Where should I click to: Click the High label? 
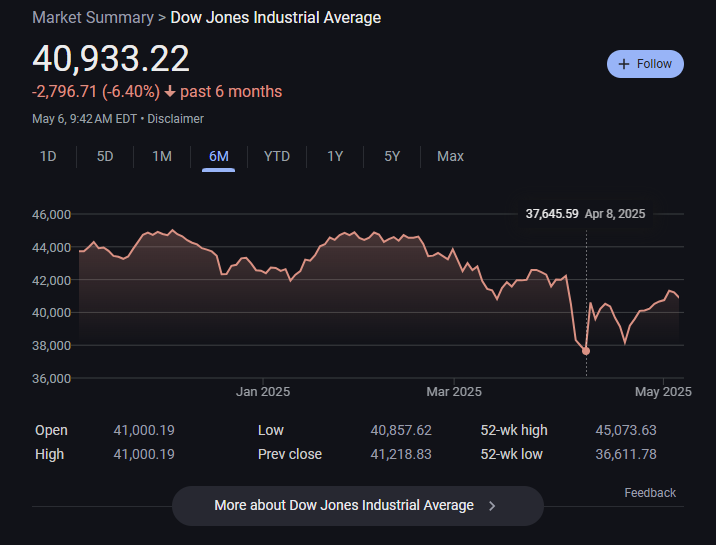pyautogui.click(x=49, y=455)
